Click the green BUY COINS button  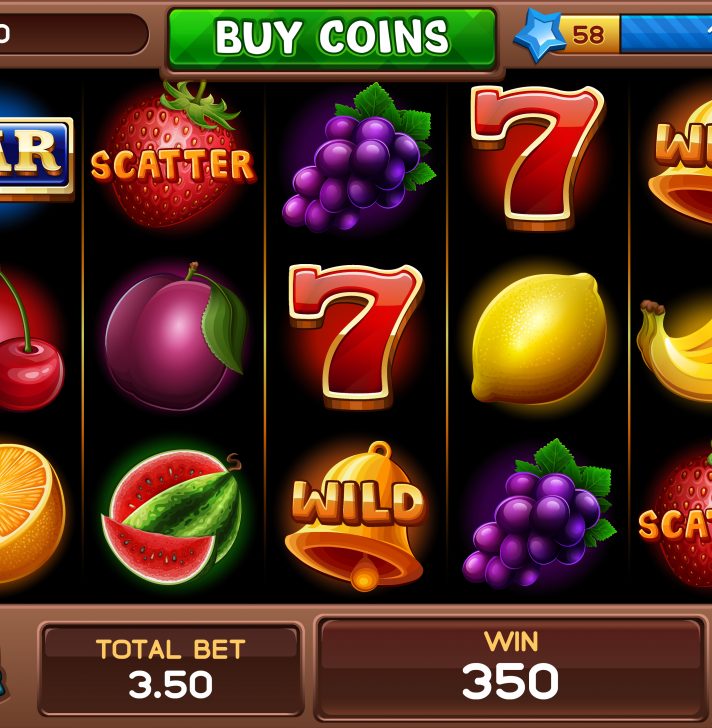tap(332, 39)
